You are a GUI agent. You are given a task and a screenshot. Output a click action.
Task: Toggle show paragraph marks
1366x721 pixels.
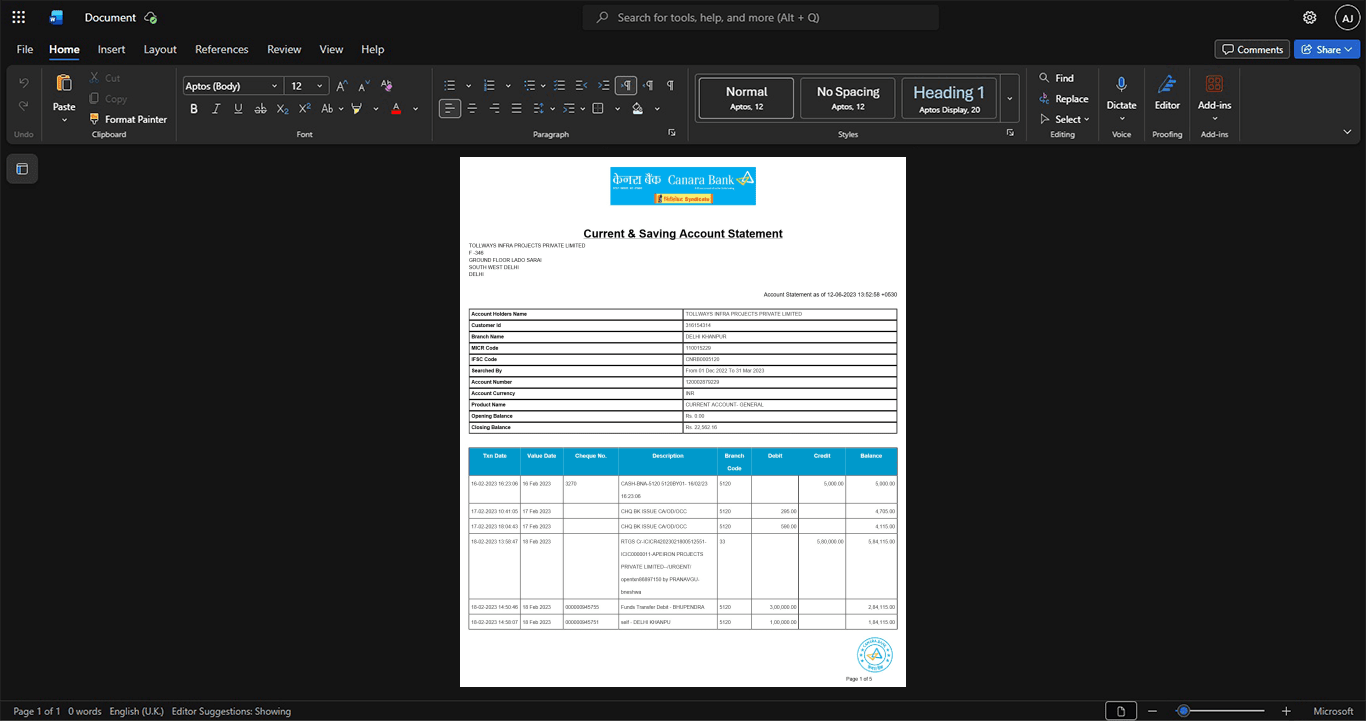[x=670, y=86]
